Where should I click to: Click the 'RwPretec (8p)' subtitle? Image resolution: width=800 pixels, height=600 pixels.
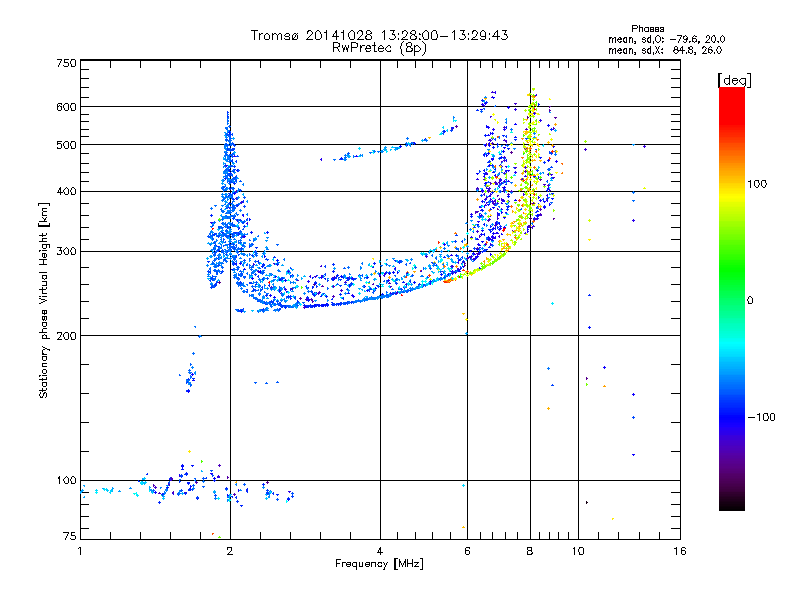(x=379, y=48)
